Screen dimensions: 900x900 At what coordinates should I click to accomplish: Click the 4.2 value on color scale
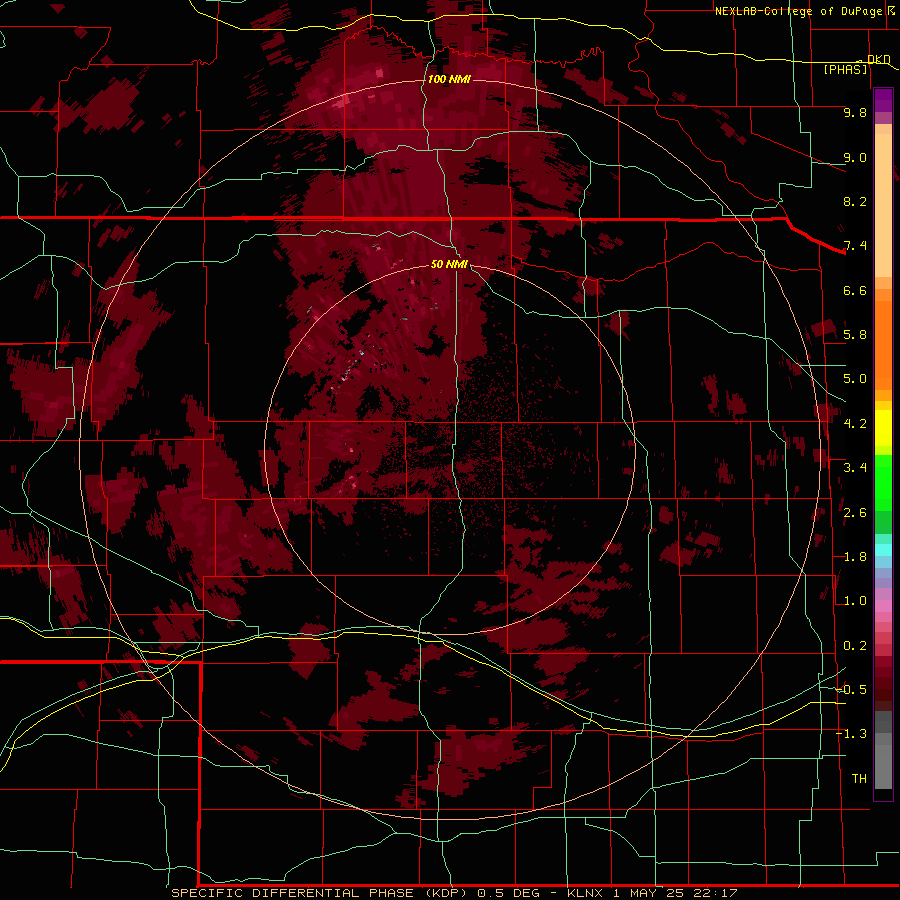click(855, 424)
